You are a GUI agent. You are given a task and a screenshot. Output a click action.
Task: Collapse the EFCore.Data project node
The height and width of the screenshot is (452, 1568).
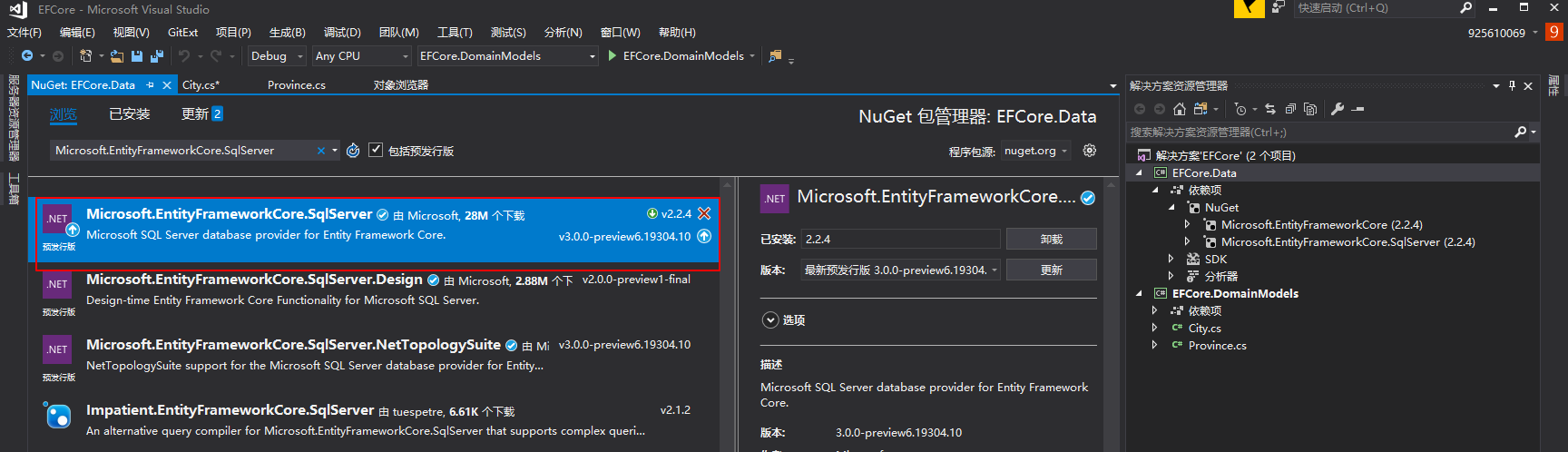(x=1139, y=173)
